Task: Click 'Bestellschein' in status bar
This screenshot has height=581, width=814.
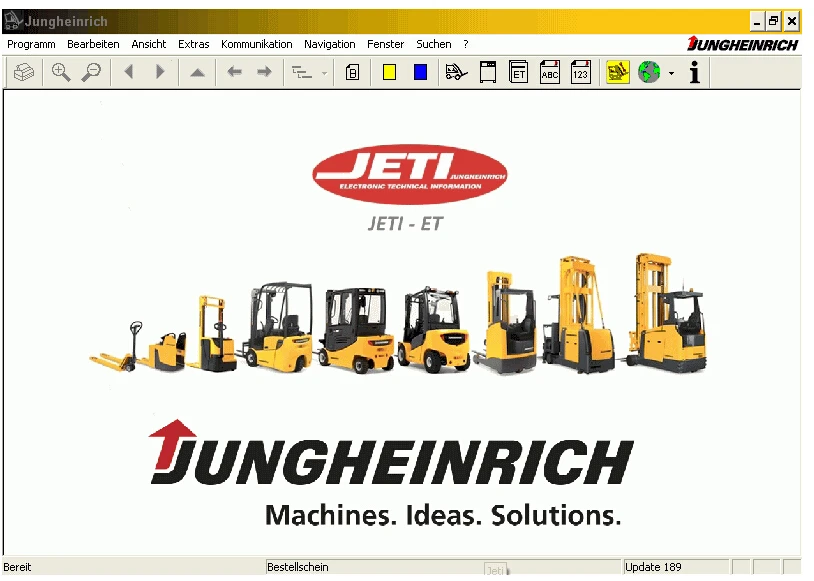Action: click(x=297, y=567)
